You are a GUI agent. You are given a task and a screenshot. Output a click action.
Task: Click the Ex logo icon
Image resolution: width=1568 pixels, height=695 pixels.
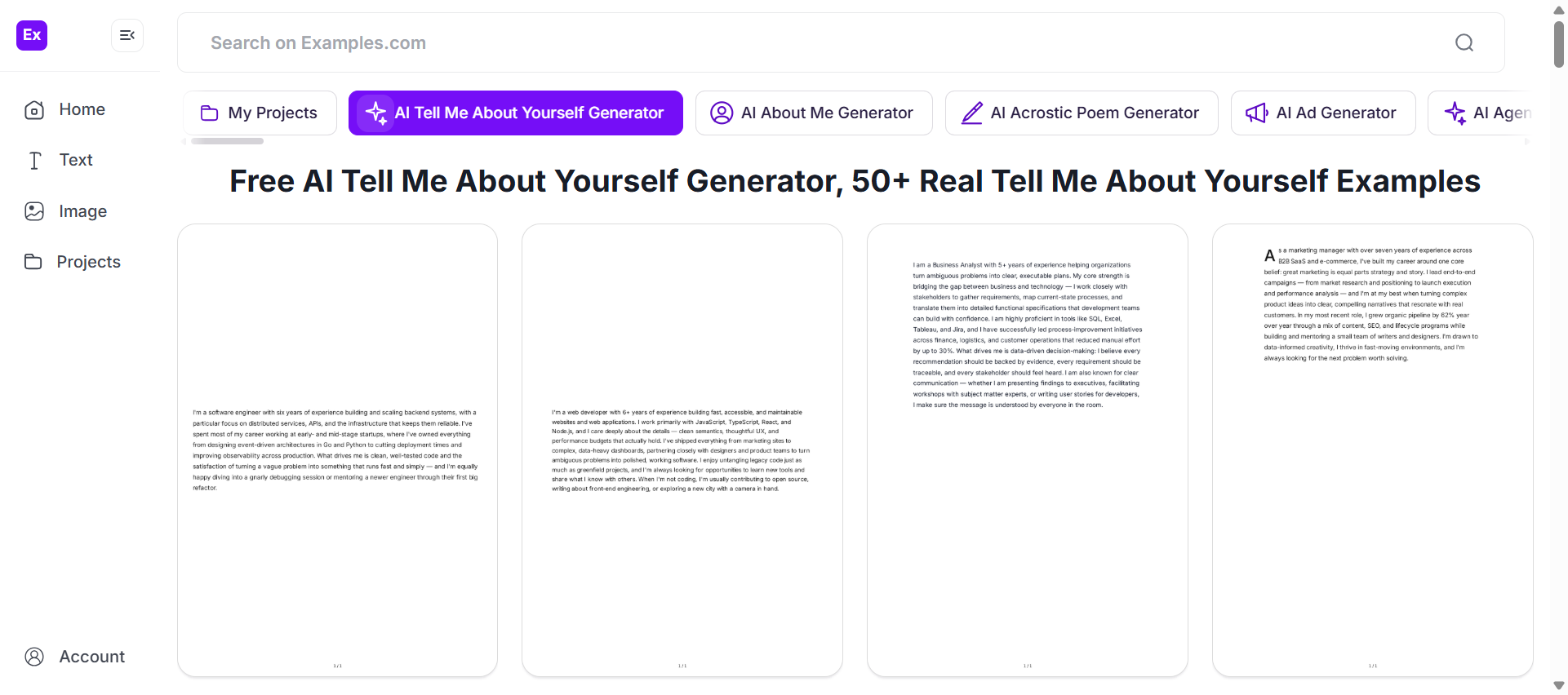pos(32,35)
